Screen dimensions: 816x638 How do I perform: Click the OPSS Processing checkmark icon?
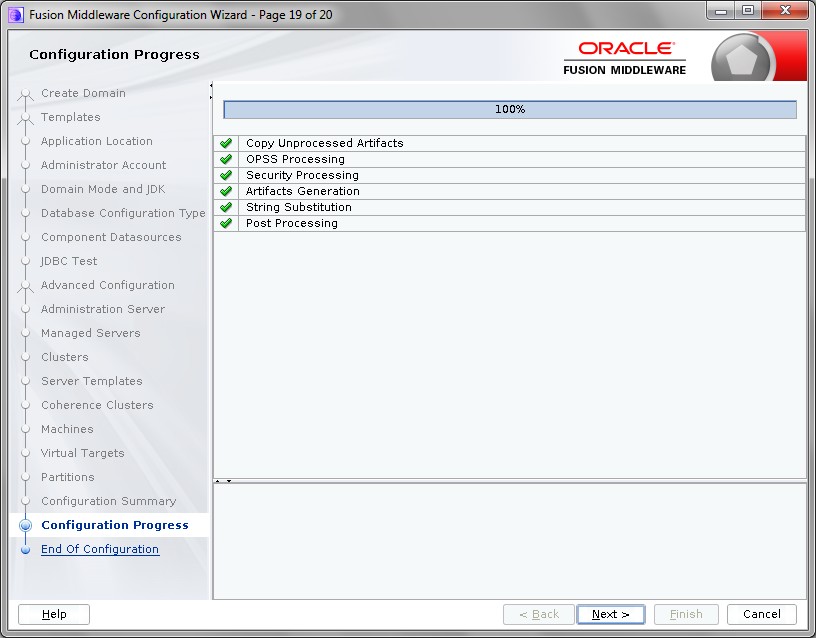coord(226,159)
